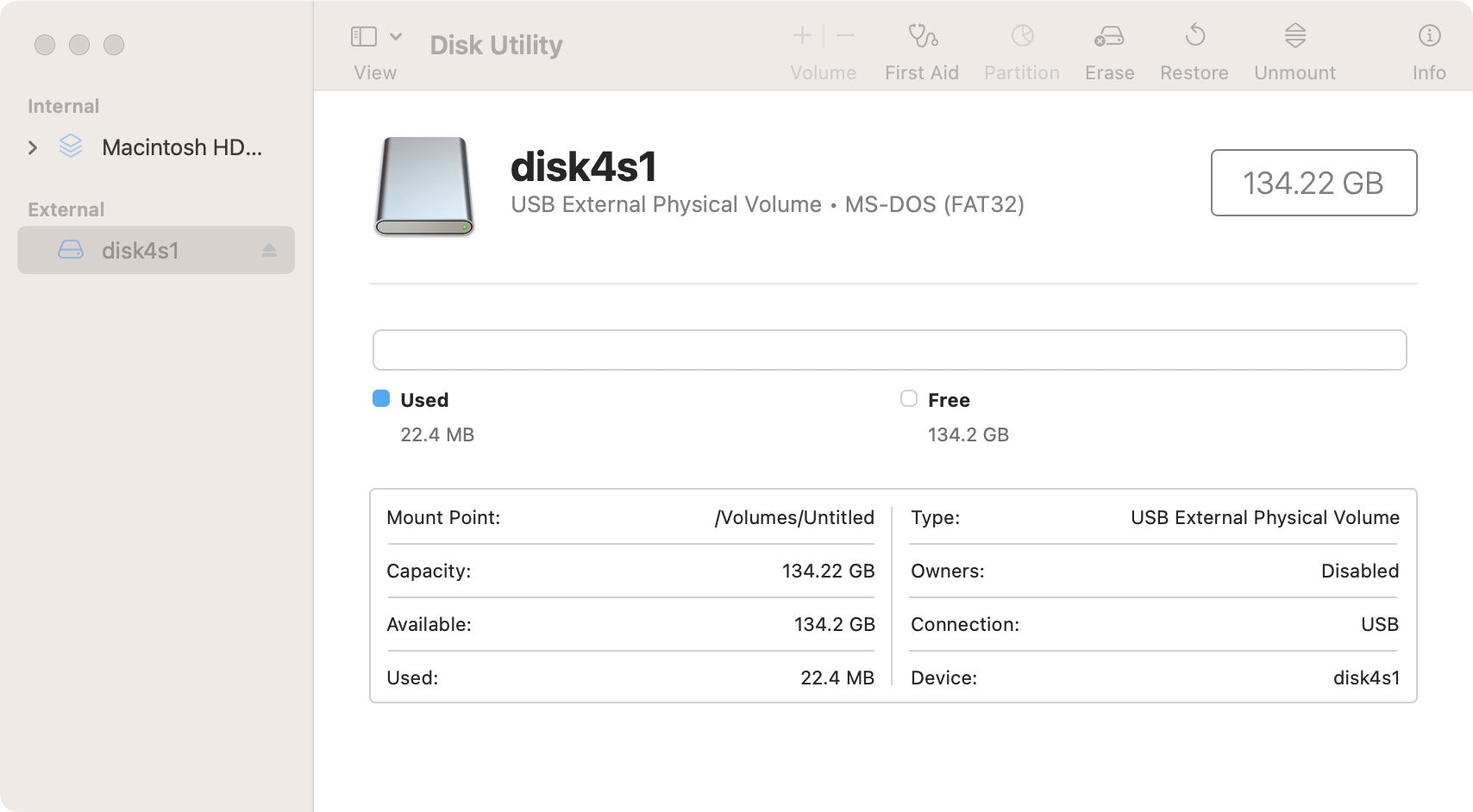The height and width of the screenshot is (812, 1473).
Task: Click the Erase drive icon
Action: [1109, 36]
